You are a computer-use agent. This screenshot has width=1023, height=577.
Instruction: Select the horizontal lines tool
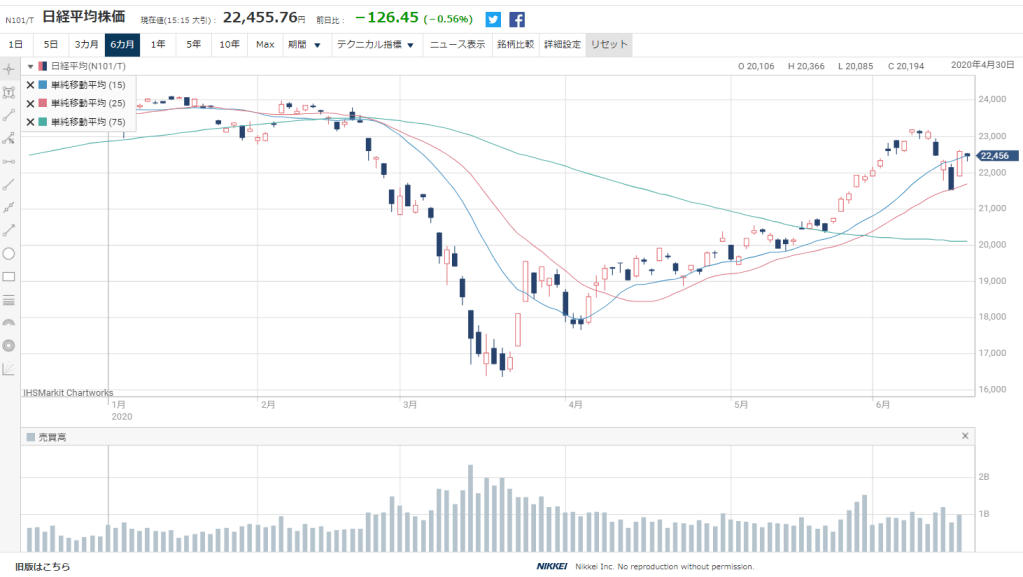tap(9, 299)
